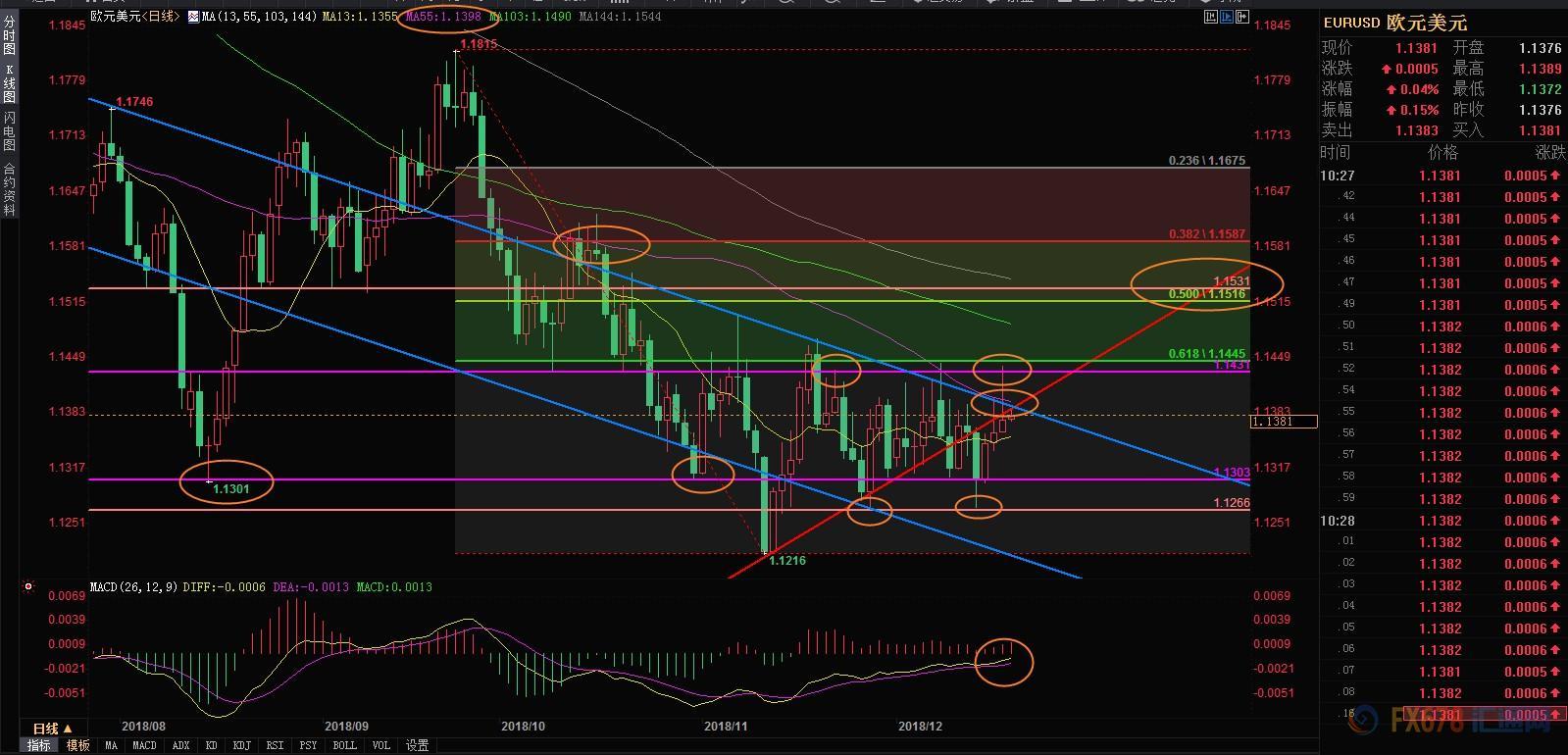Click the VOL indicator button
The image size is (1568, 755).
click(x=381, y=745)
